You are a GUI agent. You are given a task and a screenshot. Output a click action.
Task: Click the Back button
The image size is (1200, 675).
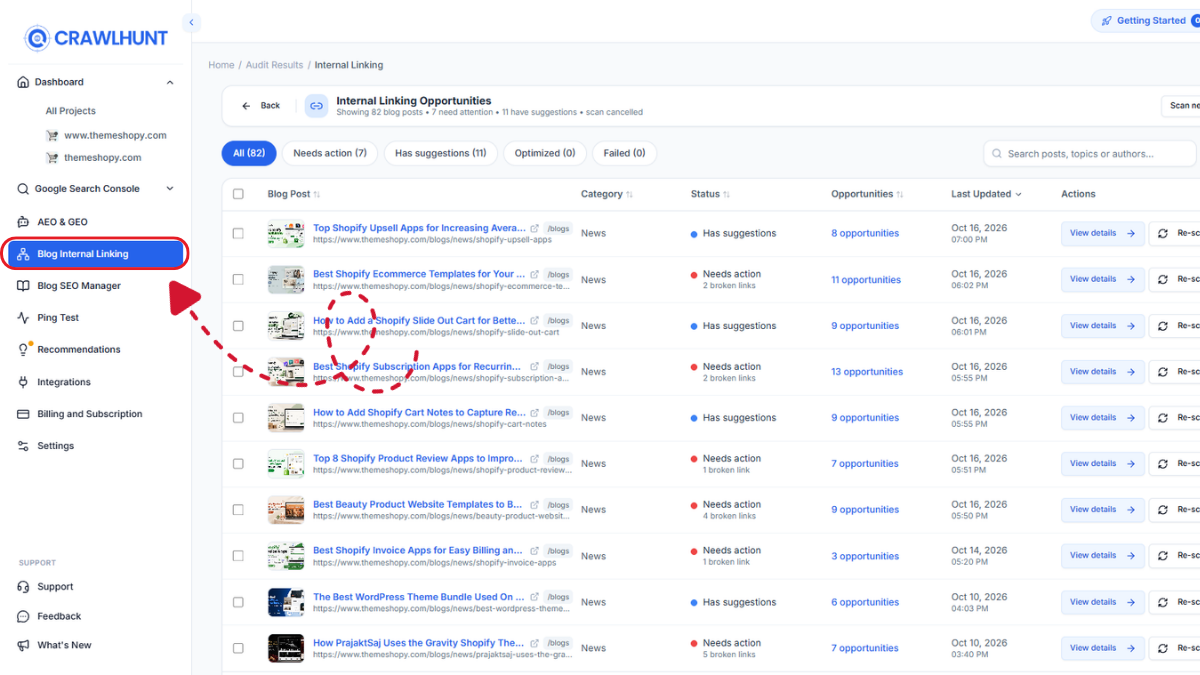pyautogui.click(x=260, y=105)
